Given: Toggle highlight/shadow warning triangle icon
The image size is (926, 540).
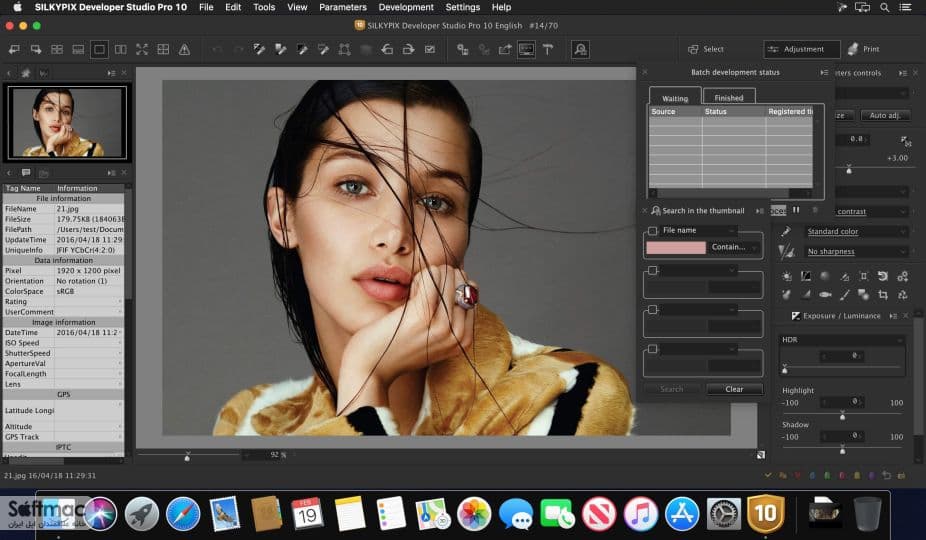Looking at the screenshot, I should (184, 50).
